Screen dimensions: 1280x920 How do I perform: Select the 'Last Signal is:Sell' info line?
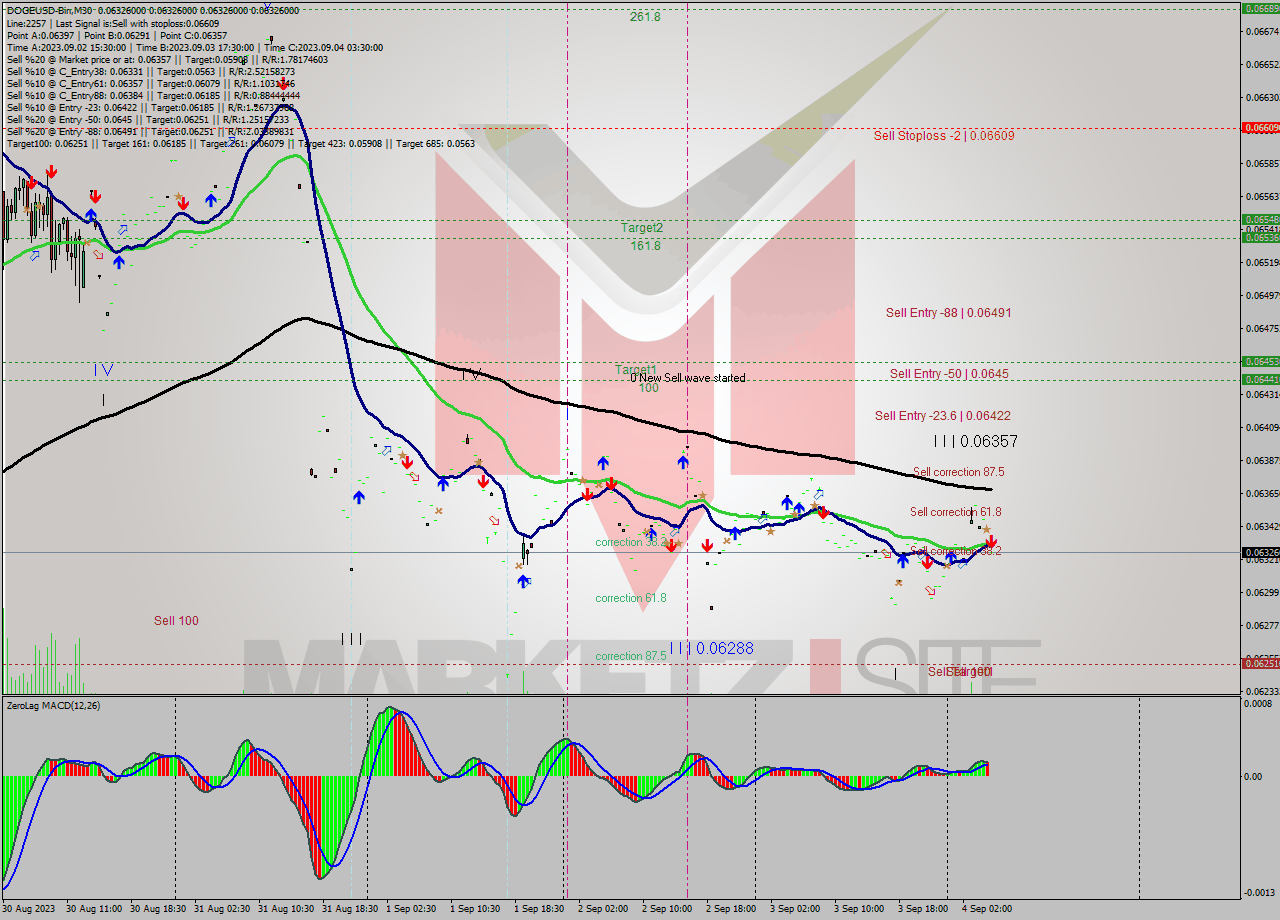point(115,22)
